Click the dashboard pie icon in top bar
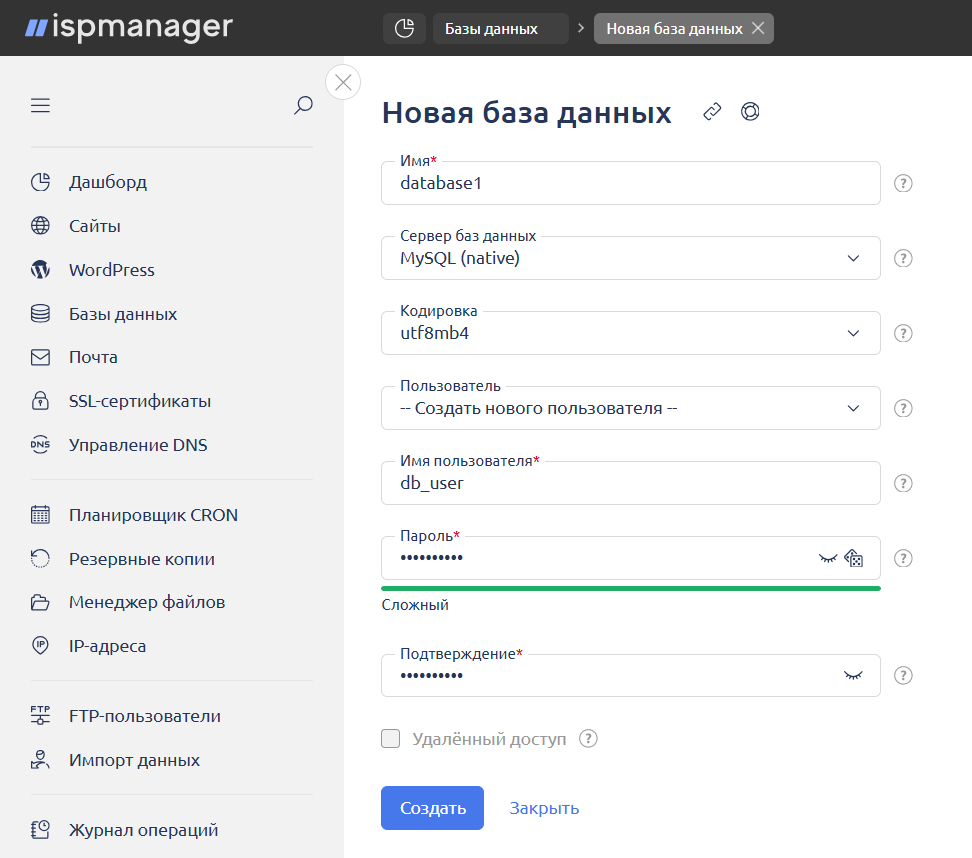The width and height of the screenshot is (972, 858). [x=404, y=29]
